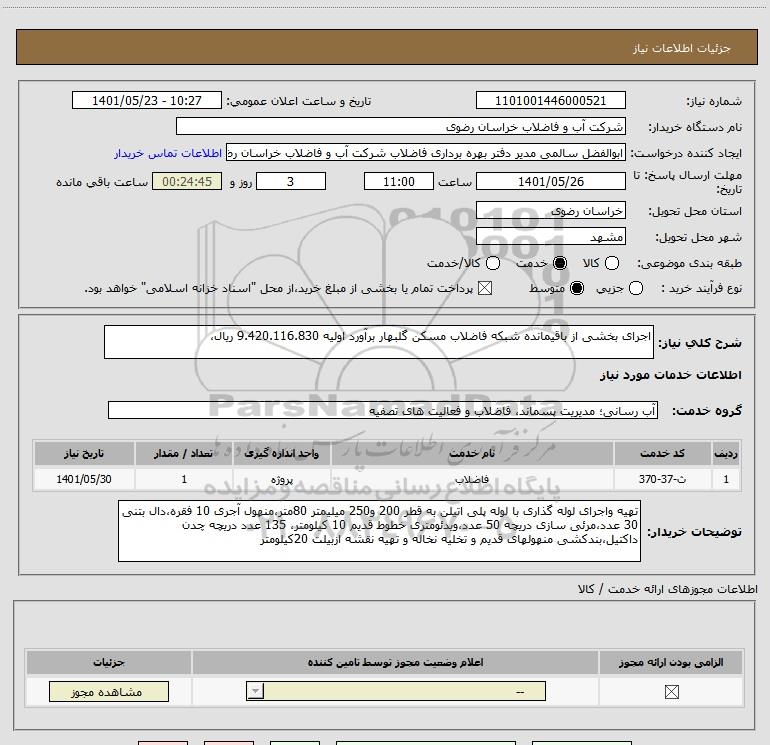Viewport: 770px width, 745px height.
Task: Click the remaining time field 00:24:45
Action: (x=187, y=181)
